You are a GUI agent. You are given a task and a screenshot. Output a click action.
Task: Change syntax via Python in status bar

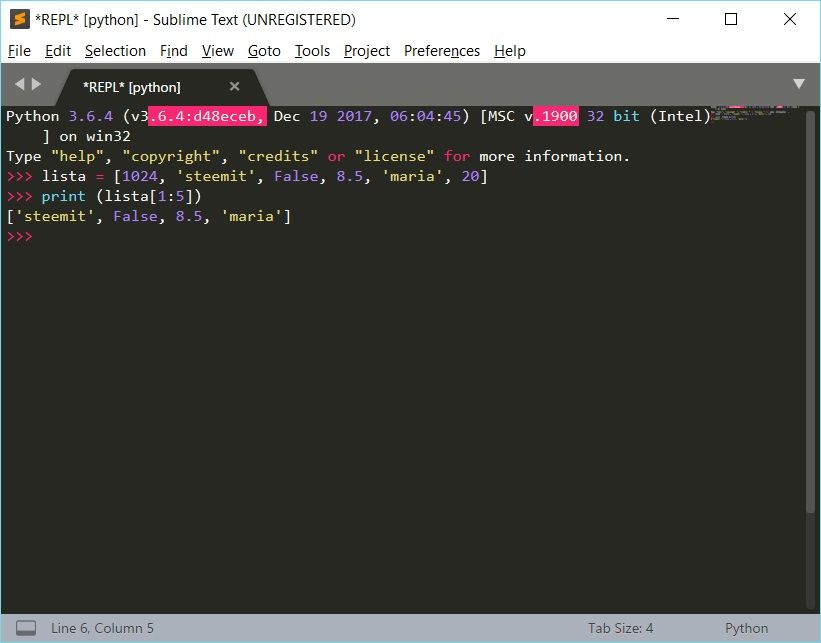[x=746, y=628]
